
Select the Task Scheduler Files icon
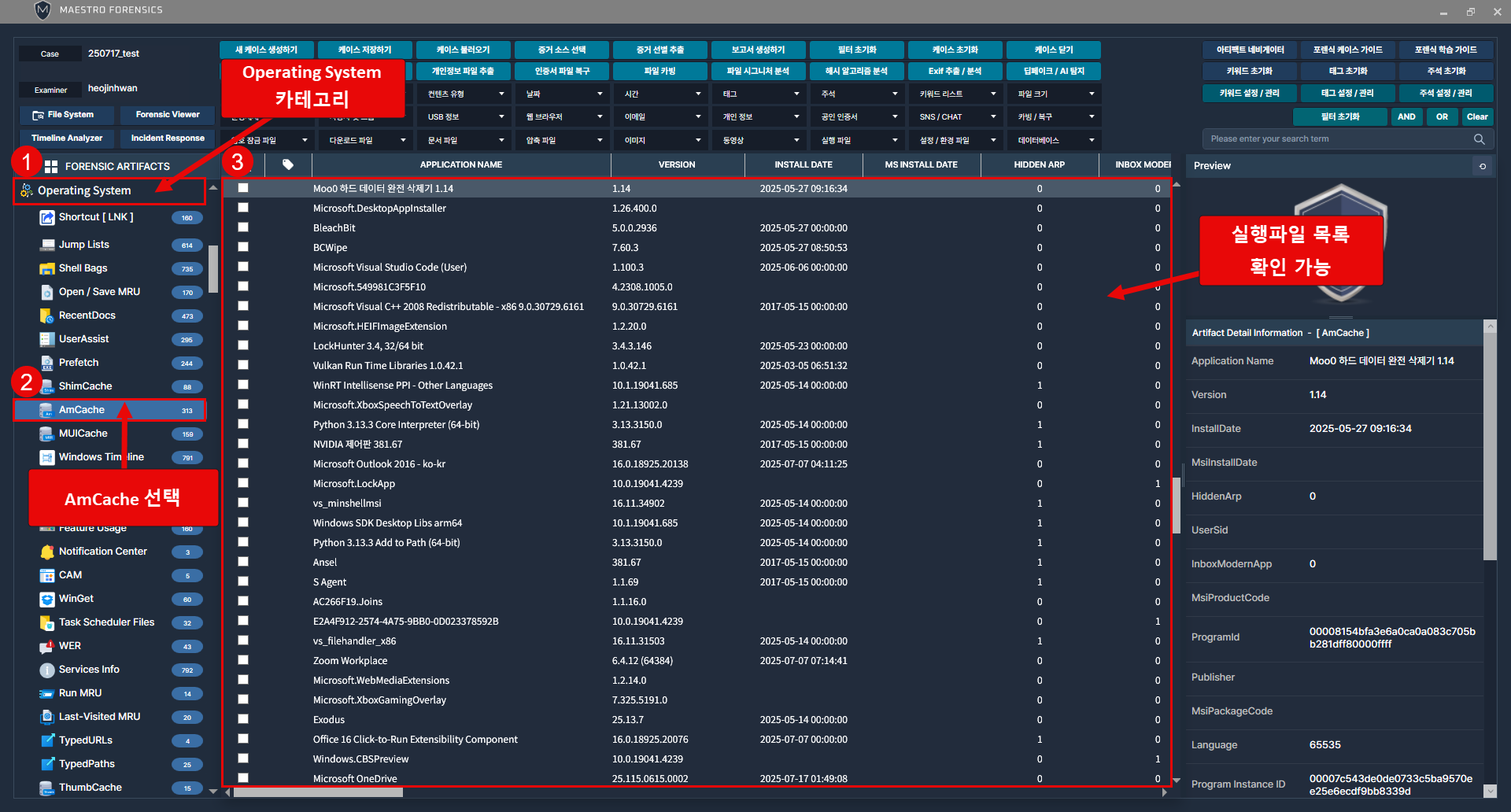click(x=47, y=622)
